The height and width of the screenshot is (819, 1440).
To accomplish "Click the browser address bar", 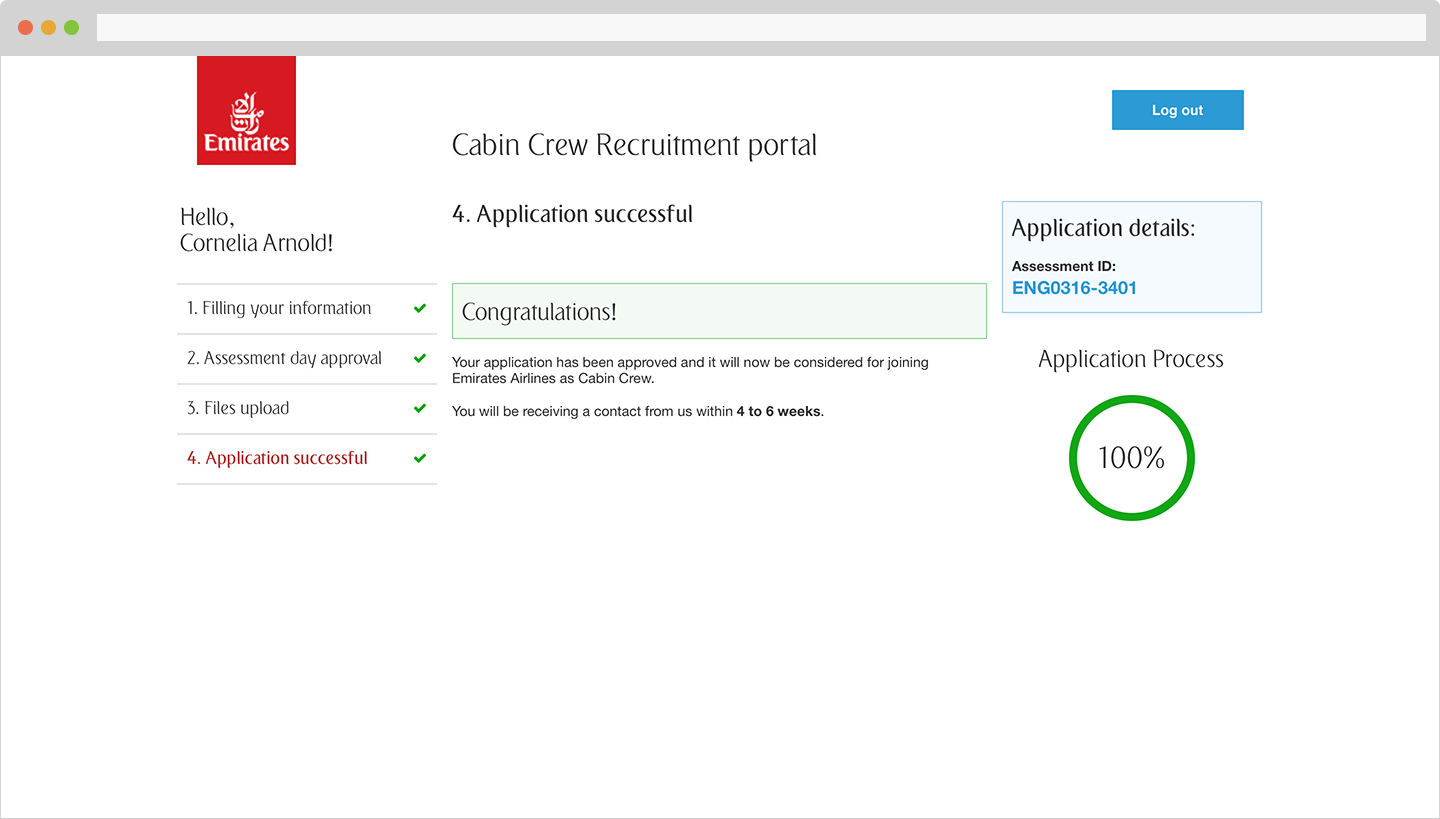I will 761,28.
